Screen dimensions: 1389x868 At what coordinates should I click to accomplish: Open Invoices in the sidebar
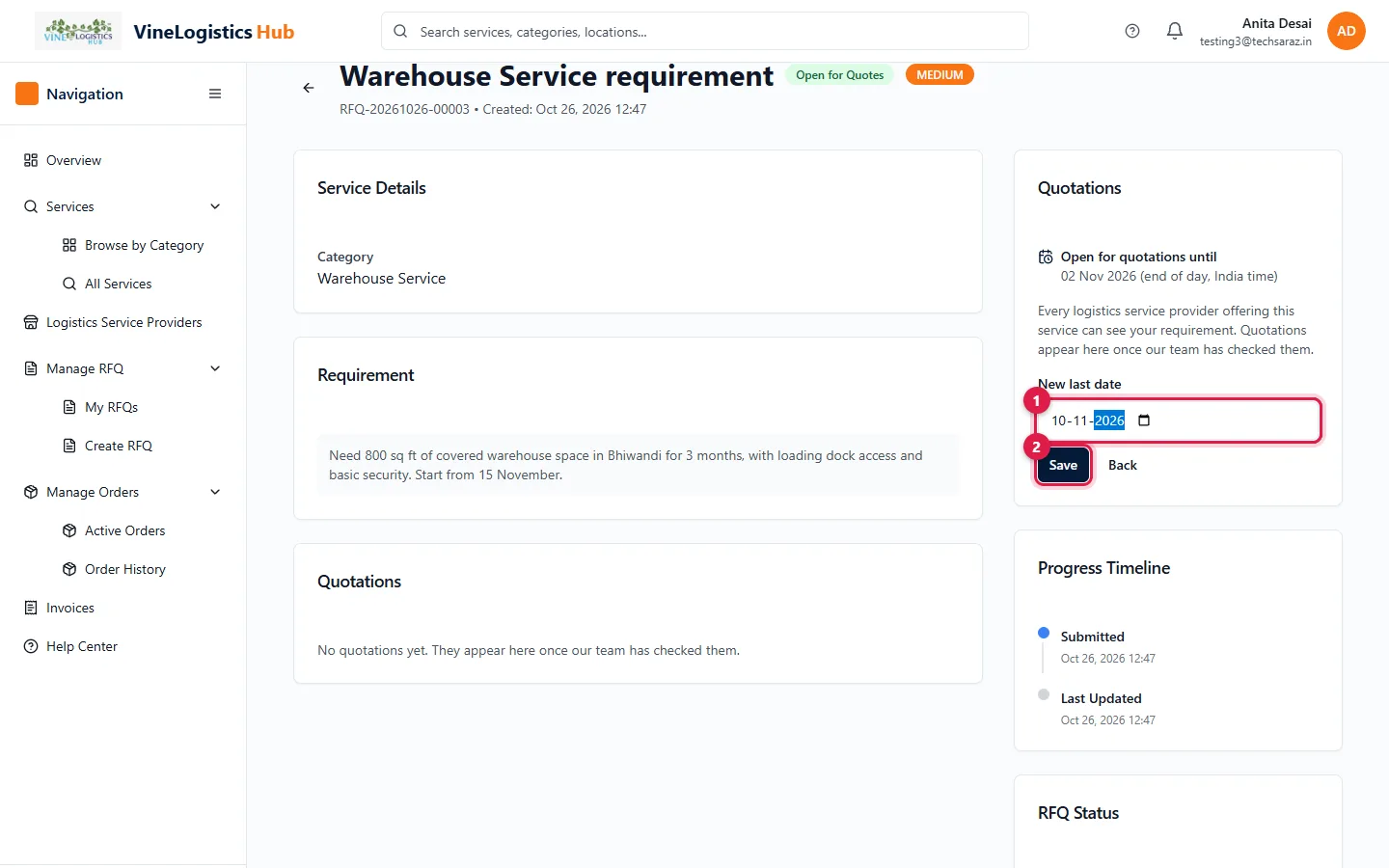tap(123, 608)
